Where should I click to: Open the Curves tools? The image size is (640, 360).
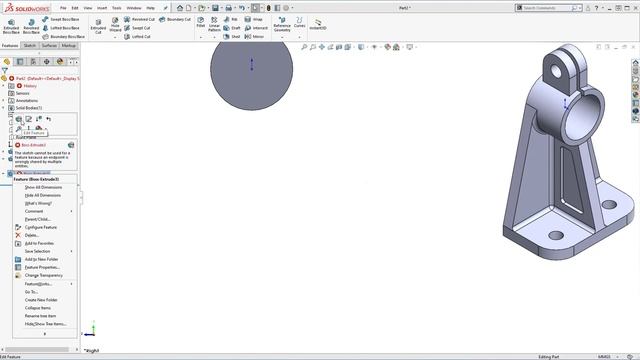click(299, 22)
